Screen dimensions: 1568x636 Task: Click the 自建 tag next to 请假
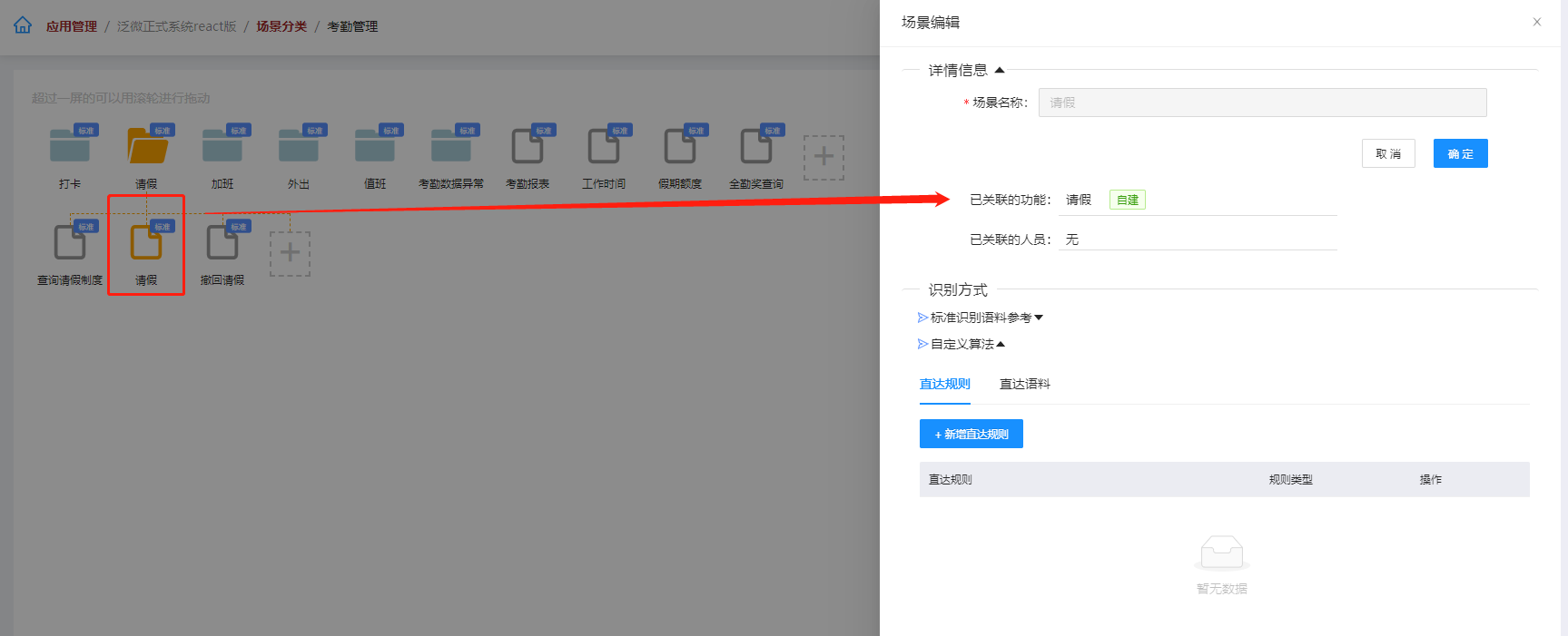[1128, 200]
